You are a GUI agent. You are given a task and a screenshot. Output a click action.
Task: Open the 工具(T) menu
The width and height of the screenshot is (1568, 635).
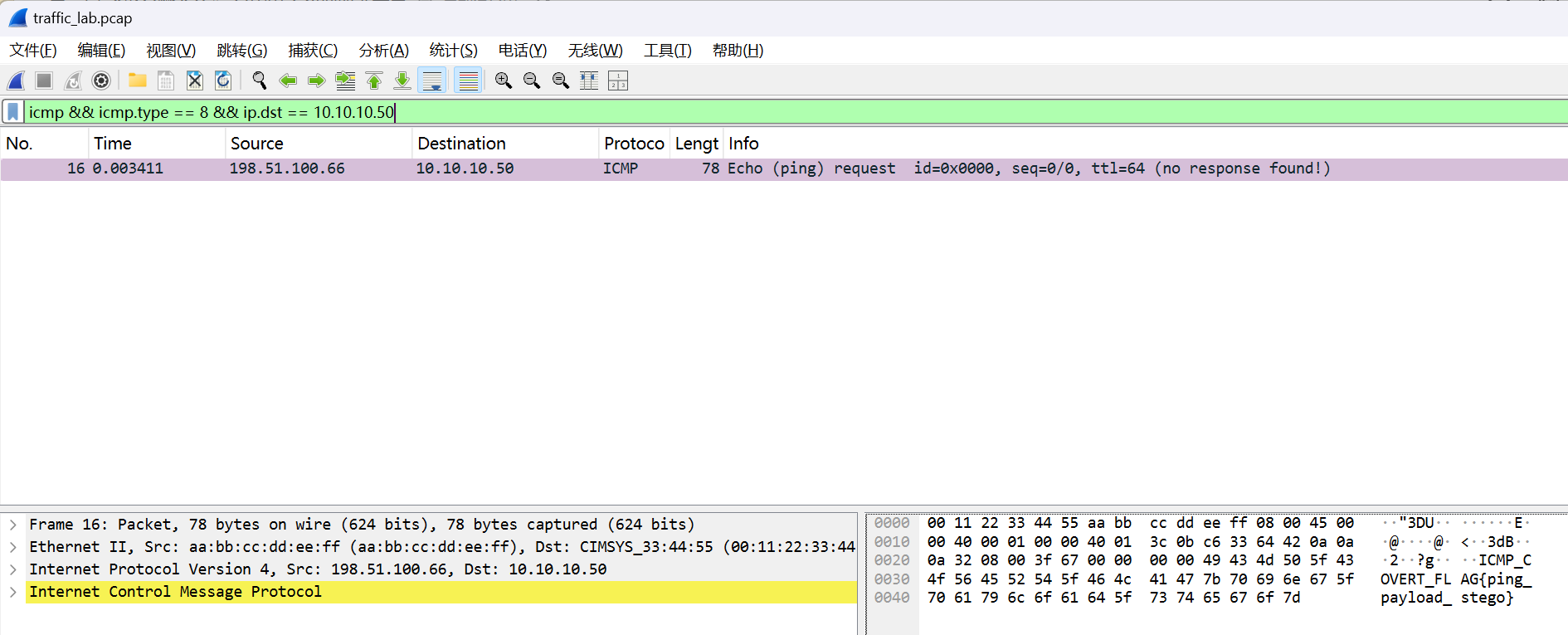point(668,51)
